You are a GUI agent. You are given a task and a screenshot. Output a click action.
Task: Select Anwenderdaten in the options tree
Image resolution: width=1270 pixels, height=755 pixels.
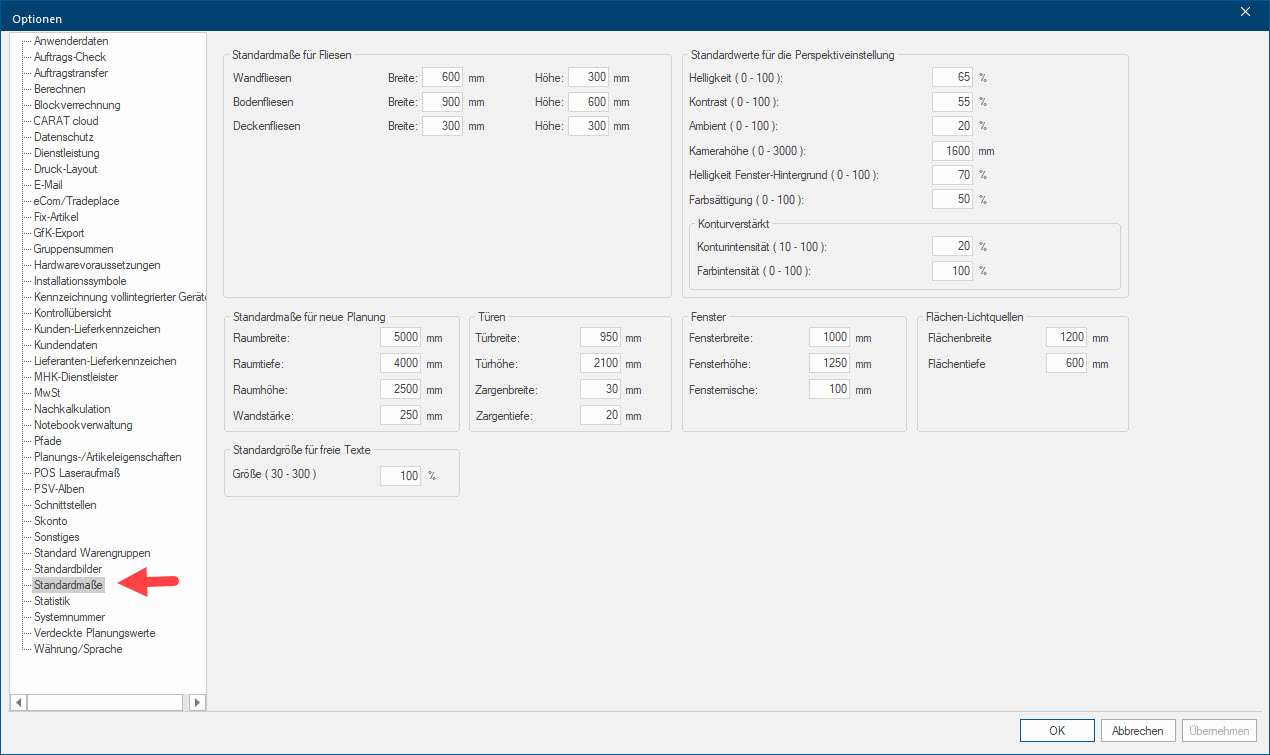(x=71, y=41)
